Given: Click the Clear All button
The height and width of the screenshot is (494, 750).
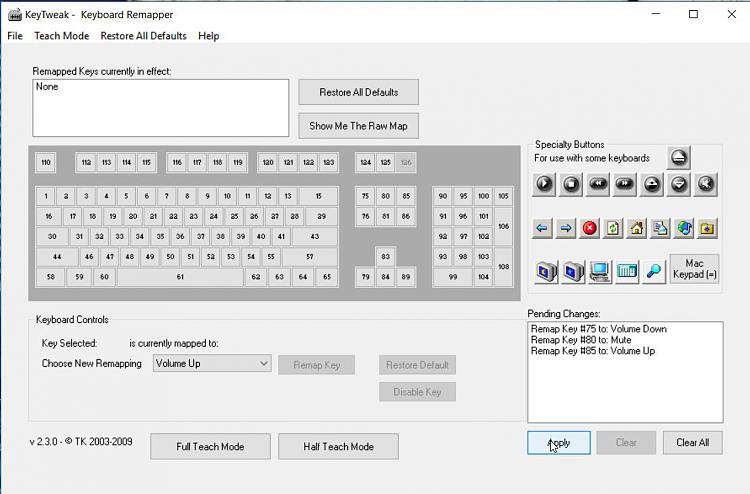Looking at the screenshot, I should point(693,443).
